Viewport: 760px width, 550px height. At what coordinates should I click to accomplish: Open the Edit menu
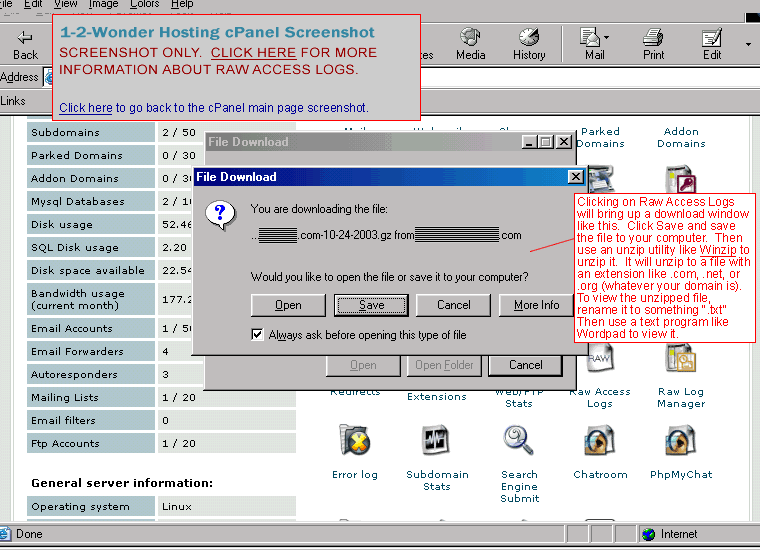pos(33,4)
